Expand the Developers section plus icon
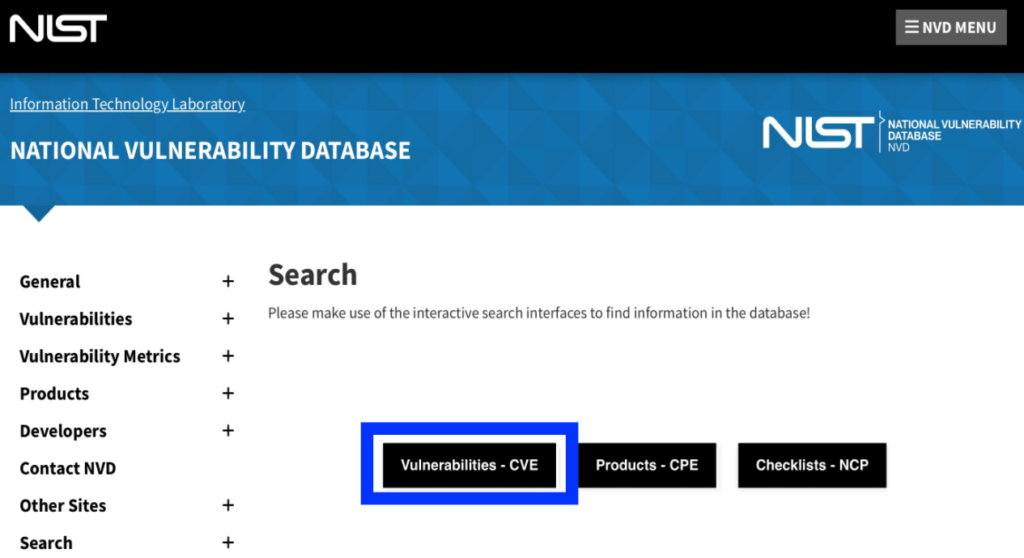The image size is (1024, 558). [228, 431]
